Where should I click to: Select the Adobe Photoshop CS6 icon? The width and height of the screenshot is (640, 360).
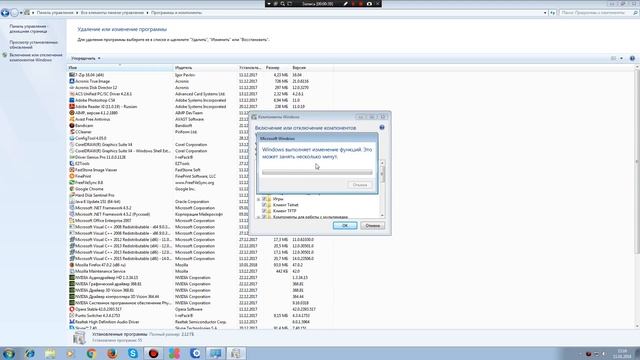[72, 100]
